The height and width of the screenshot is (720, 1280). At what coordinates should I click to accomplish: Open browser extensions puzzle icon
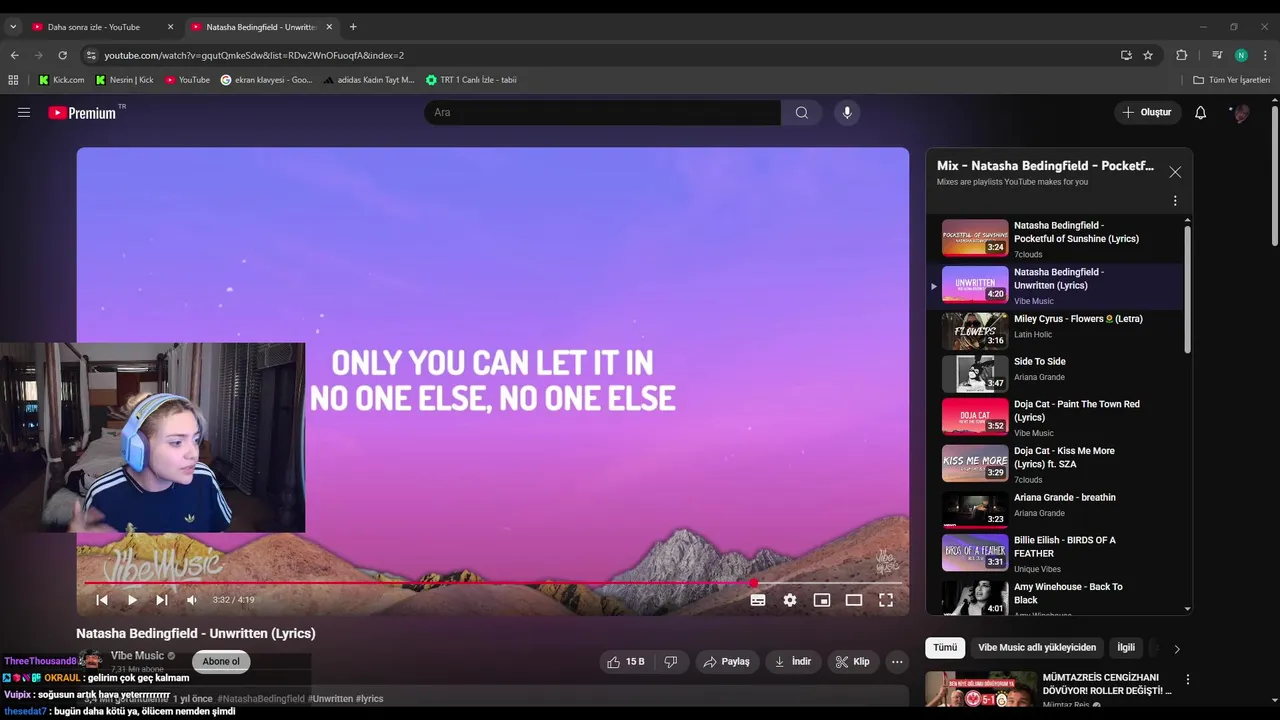point(1182,56)
